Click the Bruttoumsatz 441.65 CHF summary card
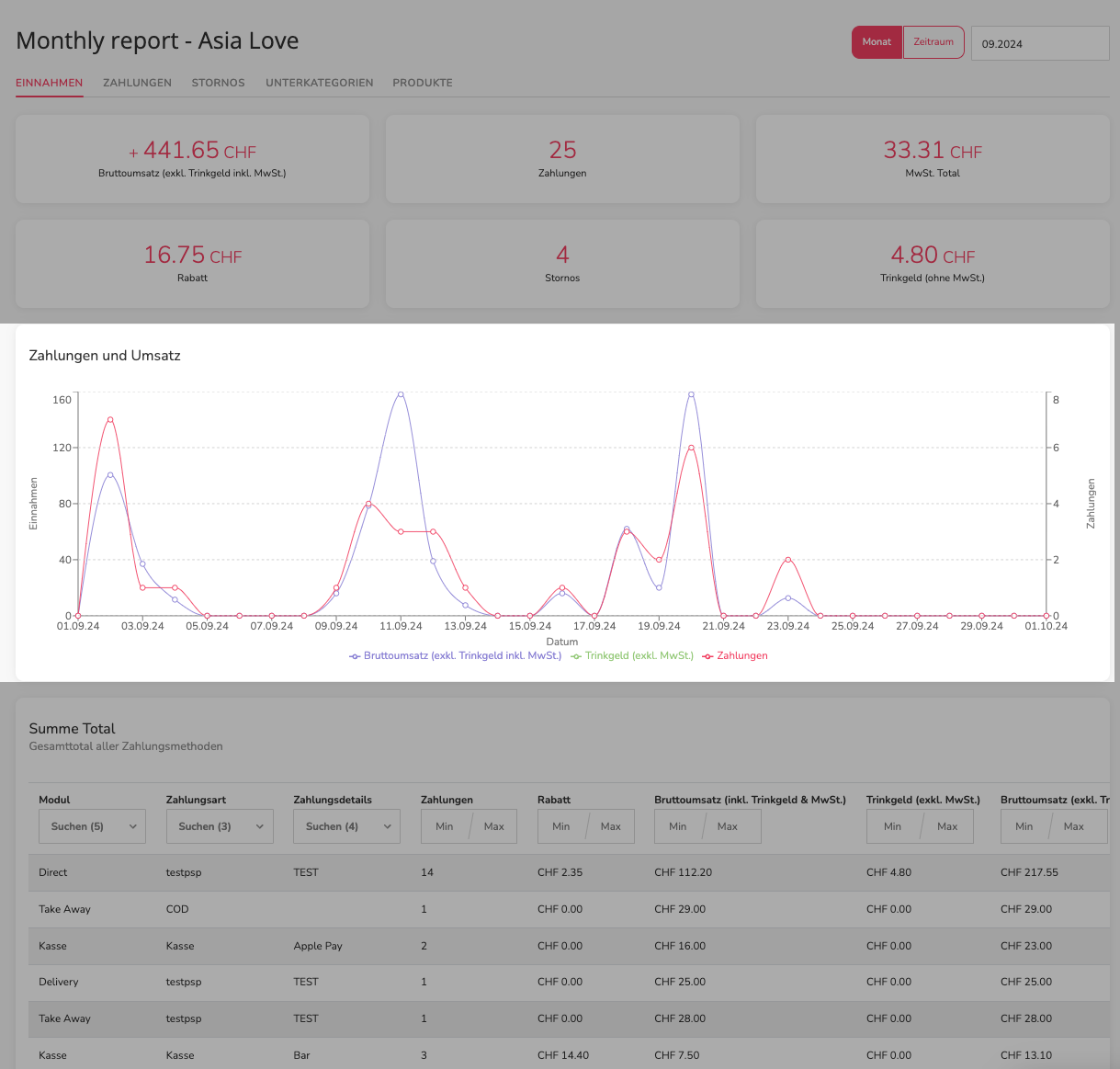 click(x=193, y=159)
